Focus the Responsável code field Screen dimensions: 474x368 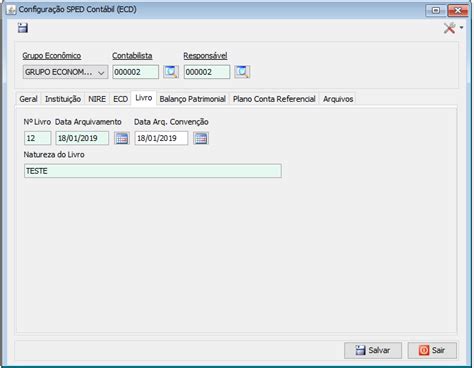point(207,72)
